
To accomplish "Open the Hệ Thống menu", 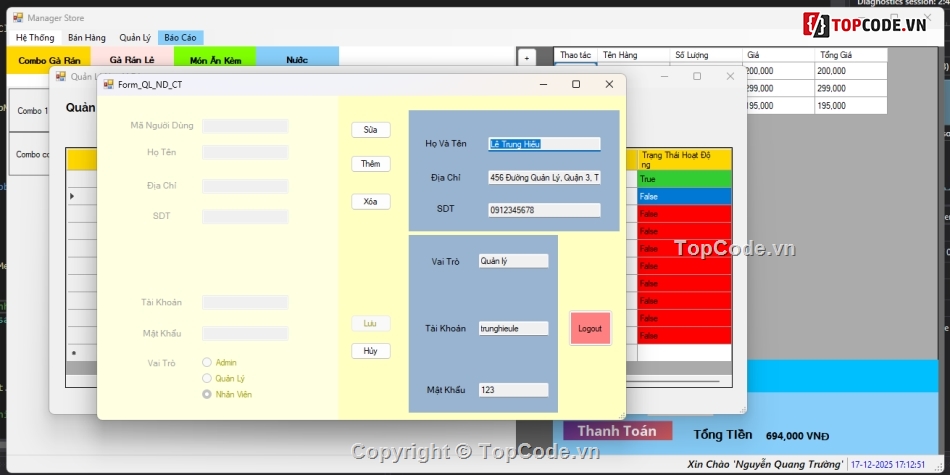I will point(35,38).
